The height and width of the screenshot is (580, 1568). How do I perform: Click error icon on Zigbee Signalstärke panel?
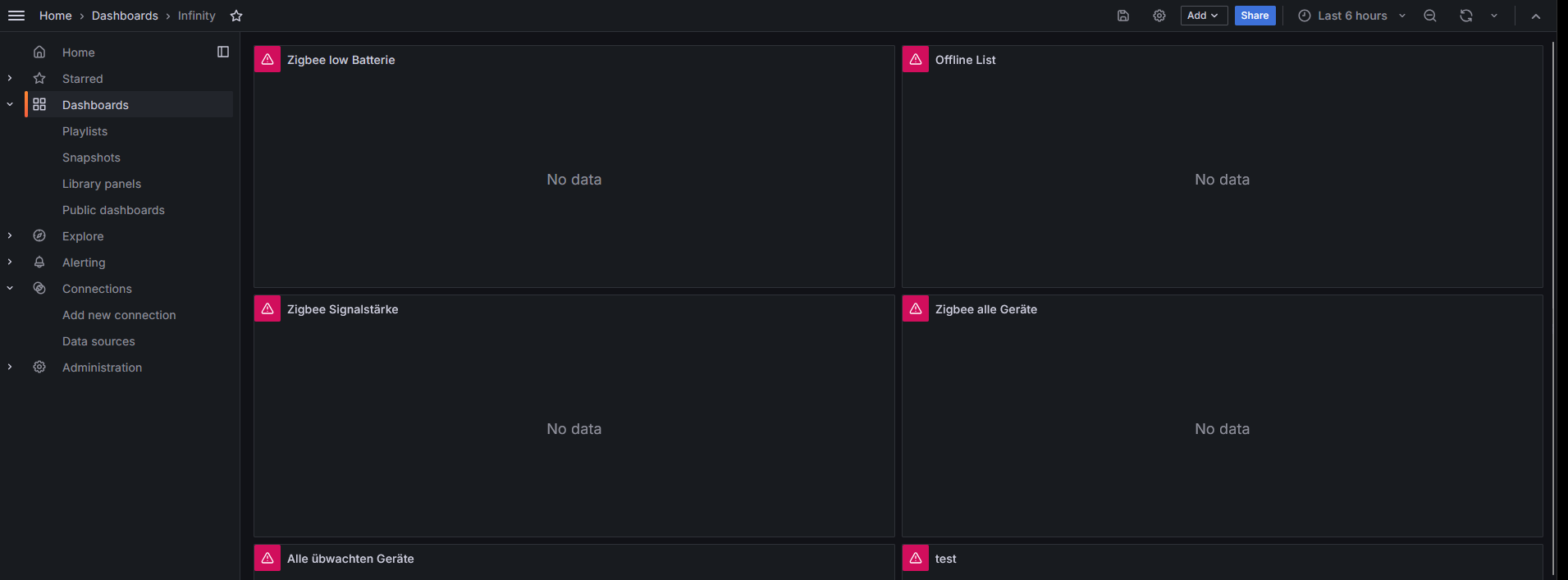[x=267, y=308]
